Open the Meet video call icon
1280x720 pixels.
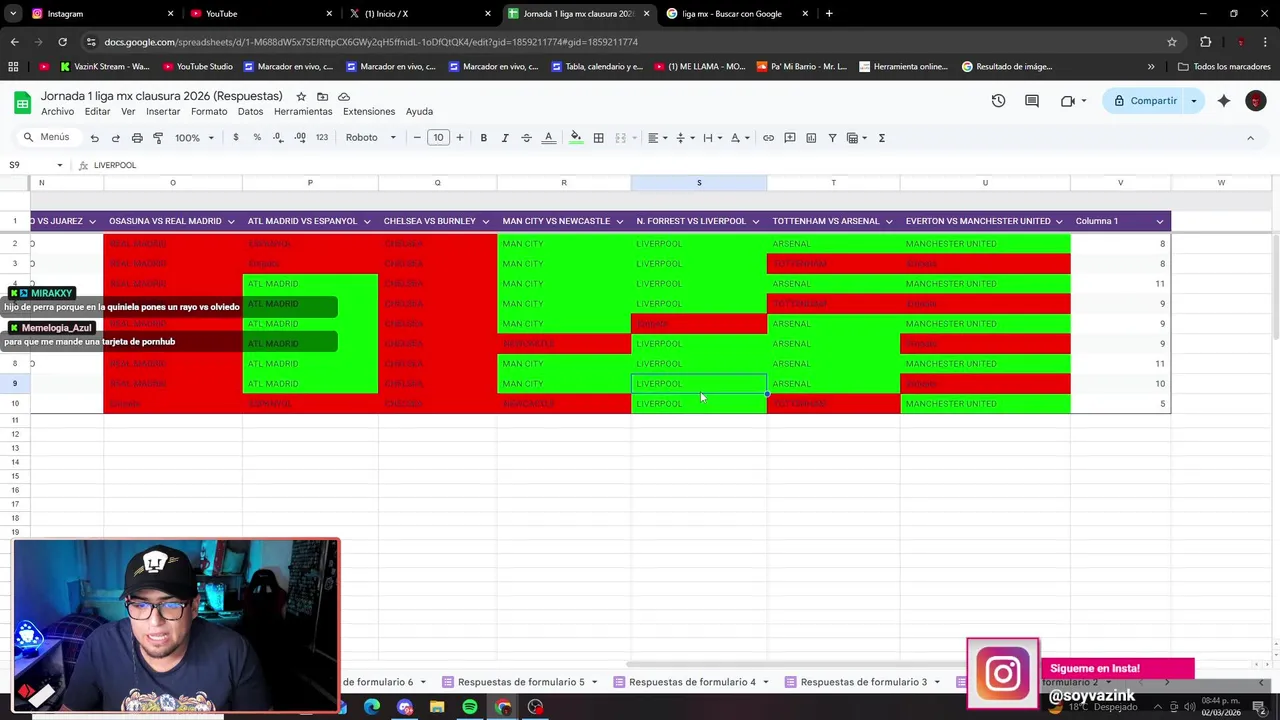point(1068,101)
